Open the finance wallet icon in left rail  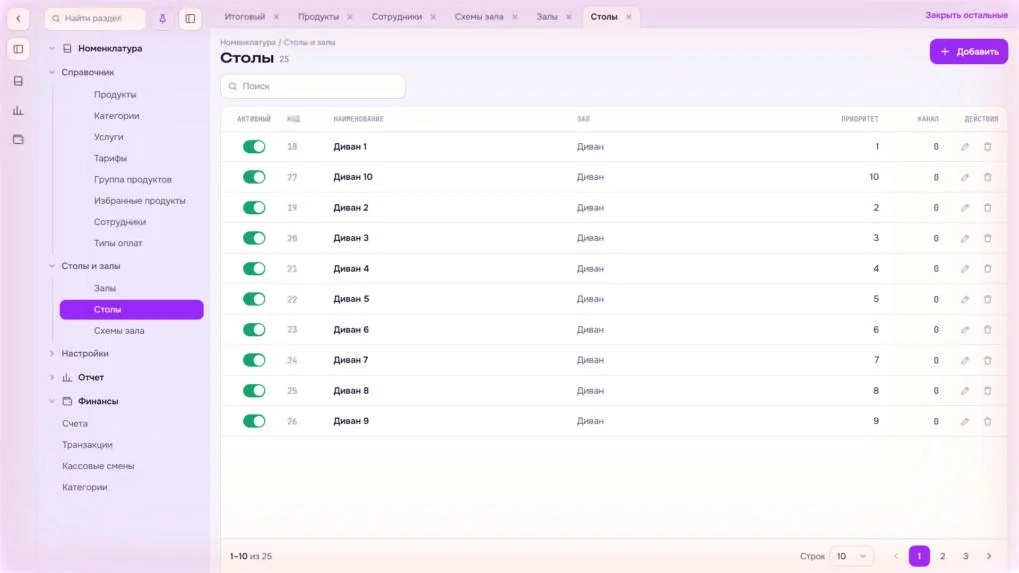[x=18, y=139]
